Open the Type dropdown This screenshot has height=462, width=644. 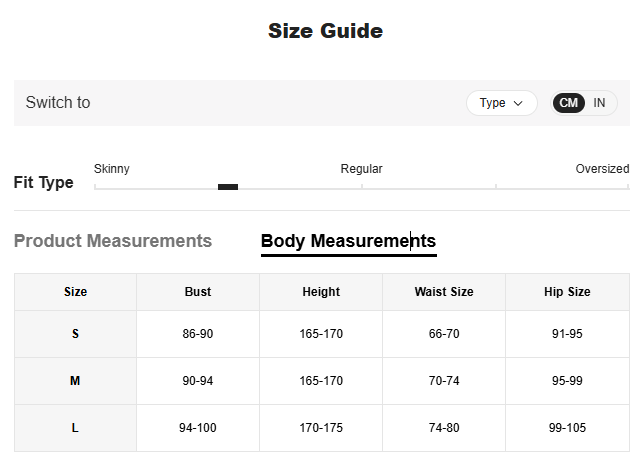tap(501, 103)
